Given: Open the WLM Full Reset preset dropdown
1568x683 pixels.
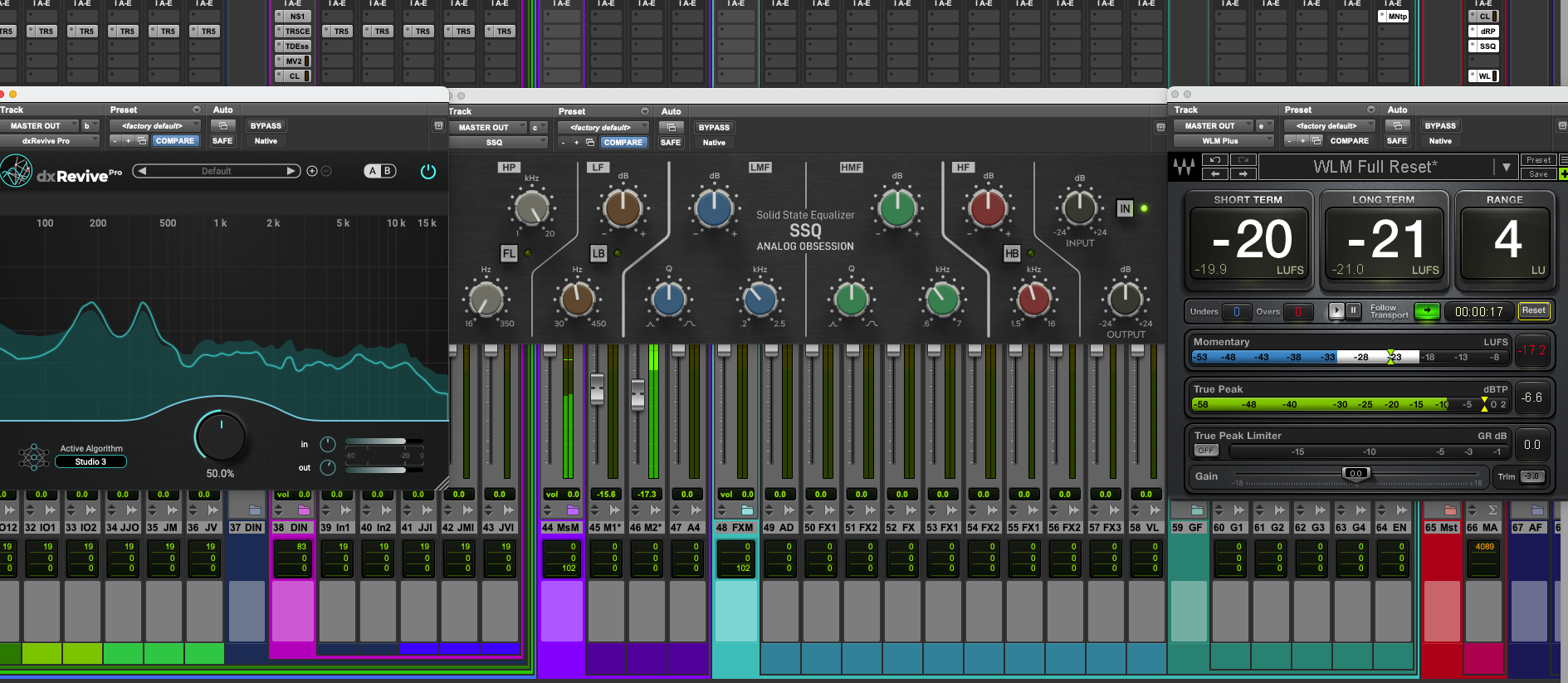Looking at the screenshot, I should point(1507,167).
